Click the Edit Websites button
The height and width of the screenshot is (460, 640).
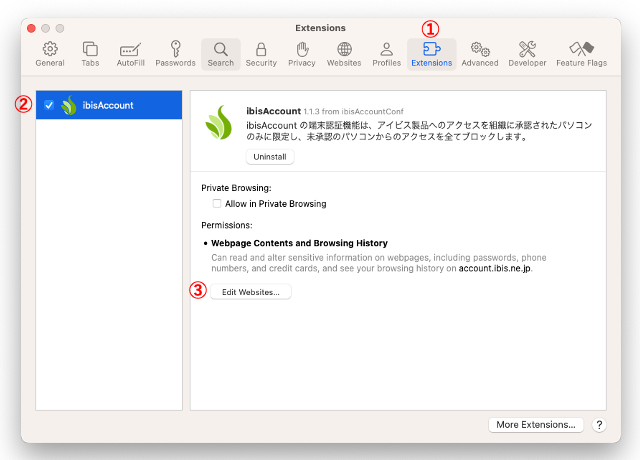[250, 292]
